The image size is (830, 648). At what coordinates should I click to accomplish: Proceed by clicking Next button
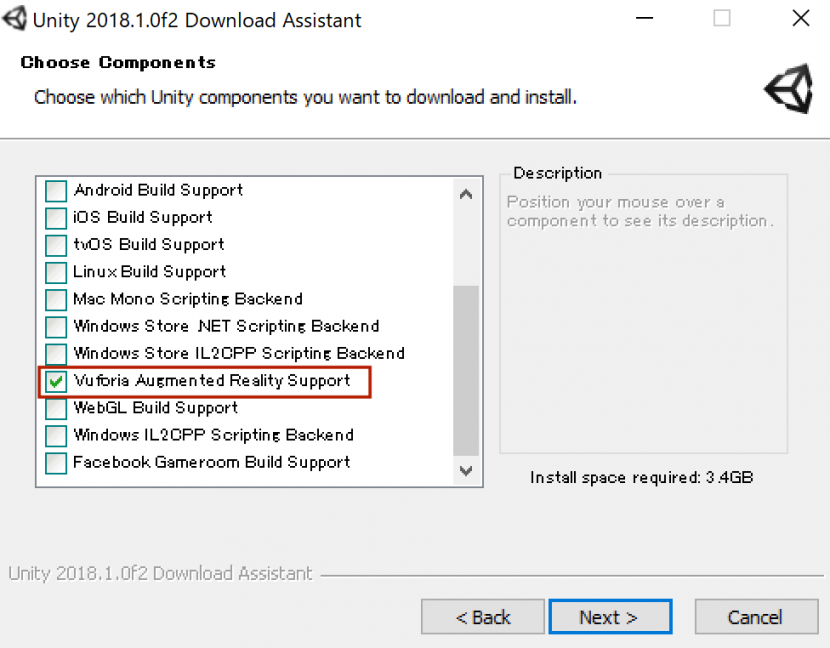coord(610,617)
